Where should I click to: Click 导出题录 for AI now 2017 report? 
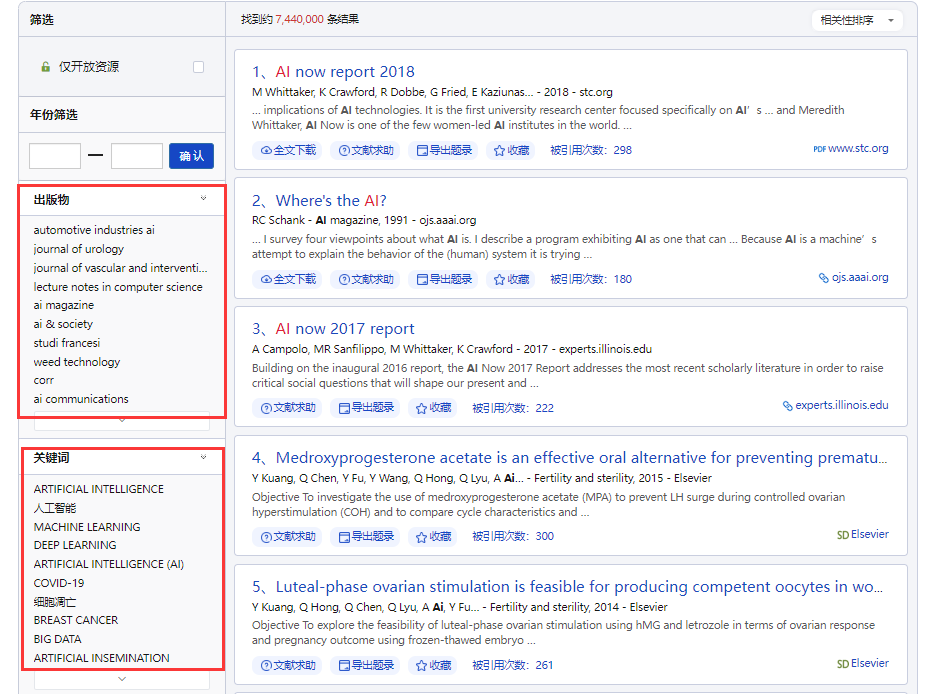366,408
